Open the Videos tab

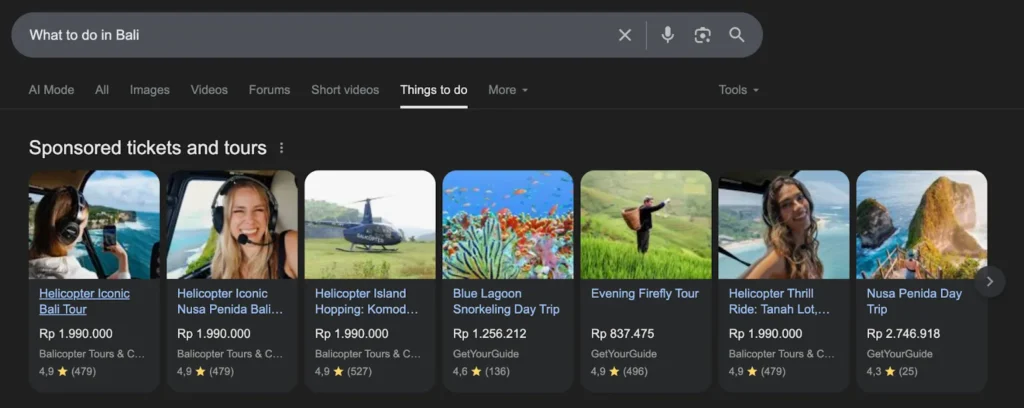(209, 90)
